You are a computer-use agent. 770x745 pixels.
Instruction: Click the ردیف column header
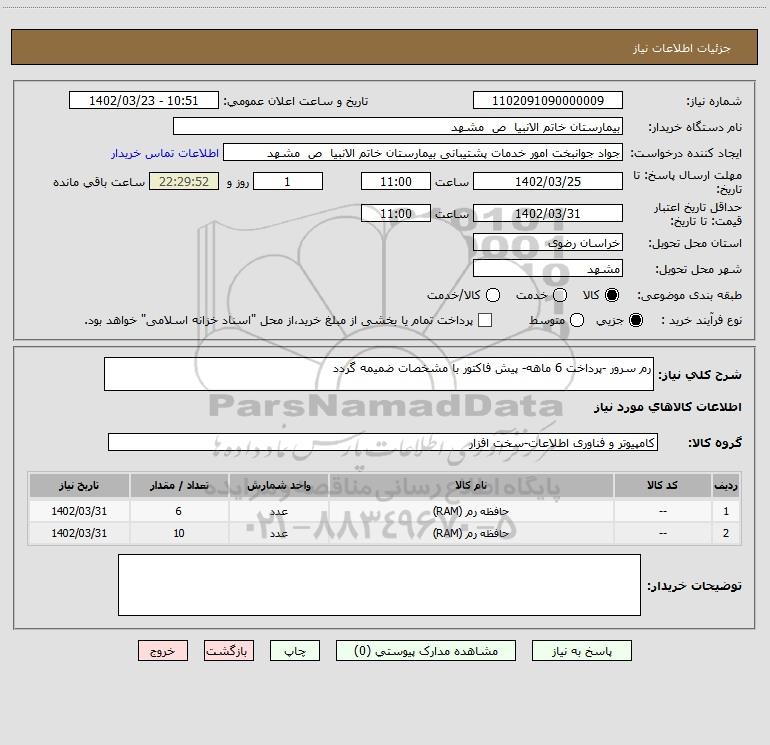tap(726, 486)
